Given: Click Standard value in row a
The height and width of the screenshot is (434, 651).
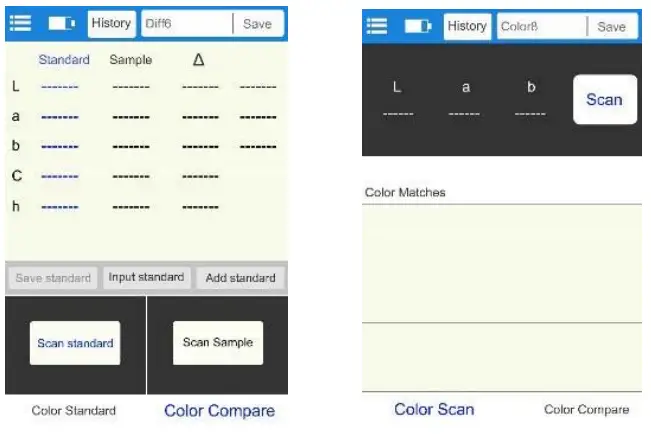Looking at the screenshot, I should [60, 117].
